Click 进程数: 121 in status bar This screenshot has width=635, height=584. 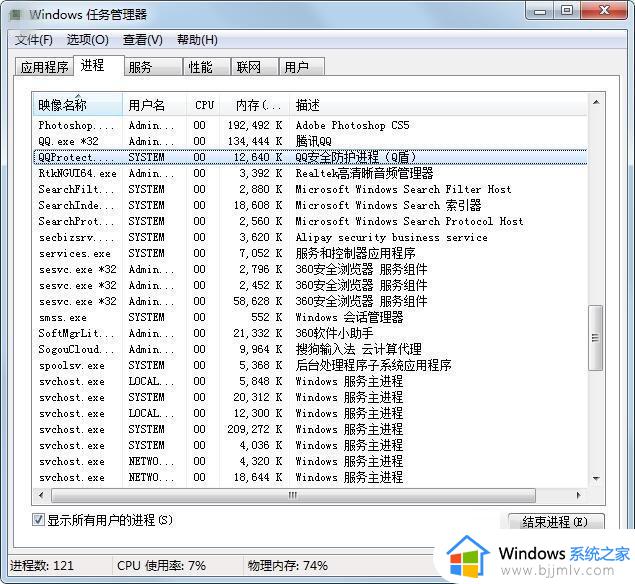coord(42,565)
